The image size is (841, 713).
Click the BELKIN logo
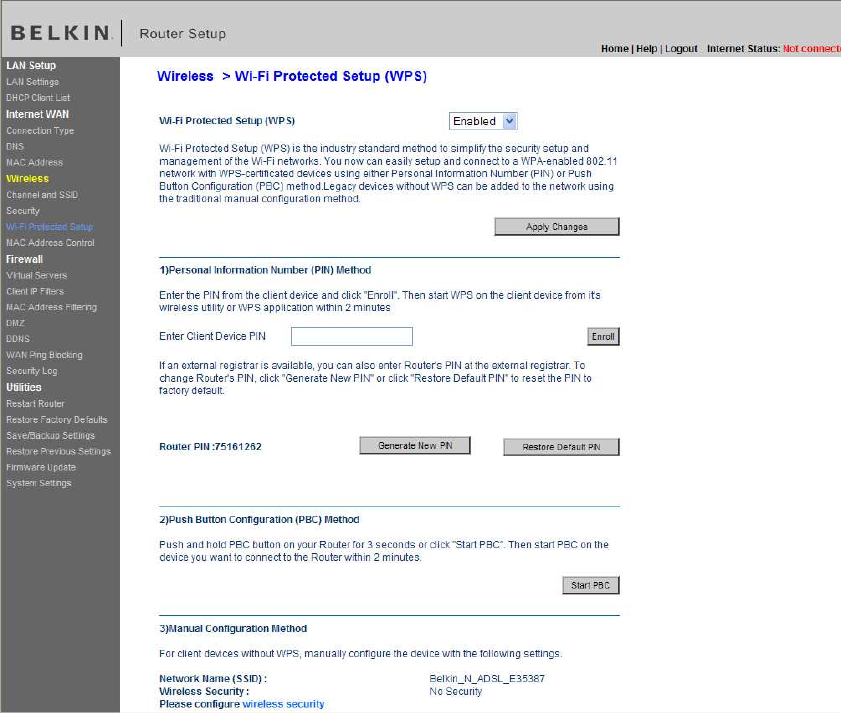61,33
